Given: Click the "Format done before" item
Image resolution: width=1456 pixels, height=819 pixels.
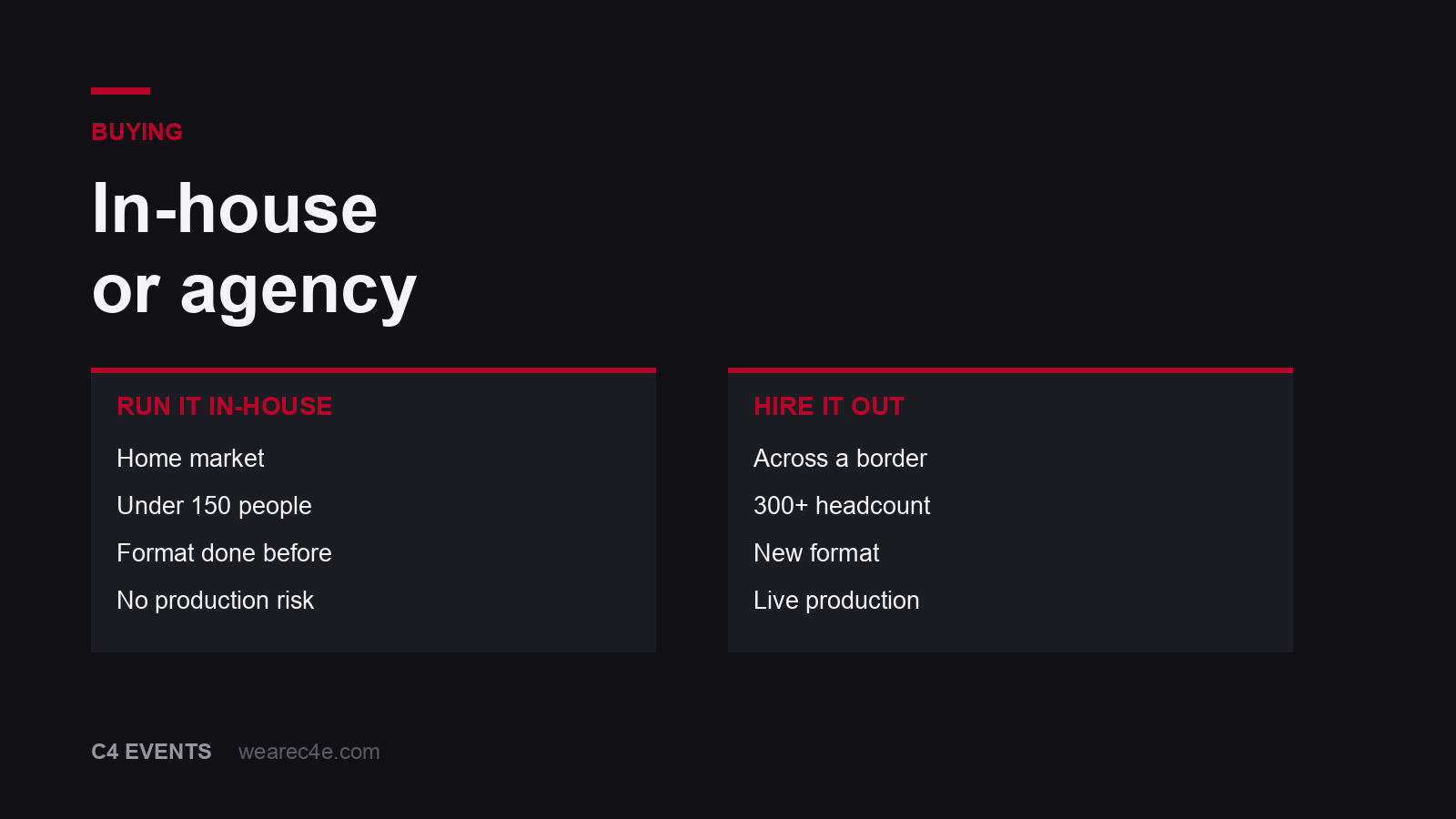Looking at the screenshot, I should point(224,553).
